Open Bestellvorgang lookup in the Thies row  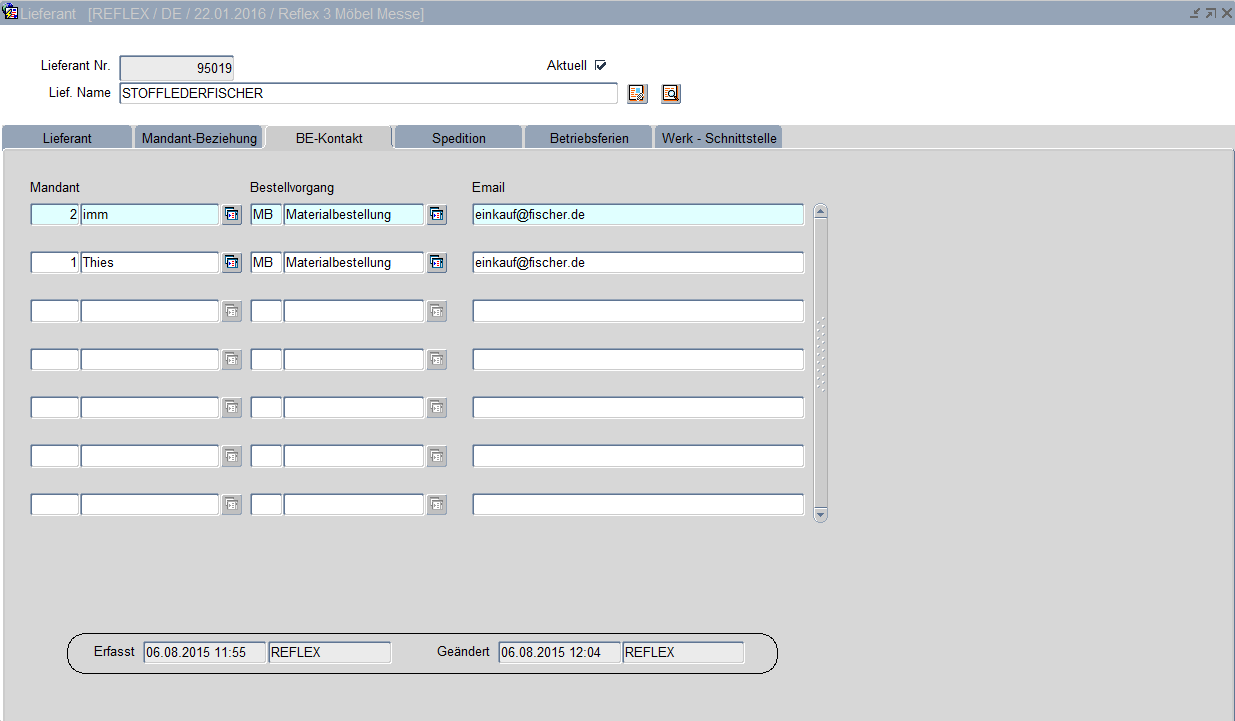[x=437, y=263]
